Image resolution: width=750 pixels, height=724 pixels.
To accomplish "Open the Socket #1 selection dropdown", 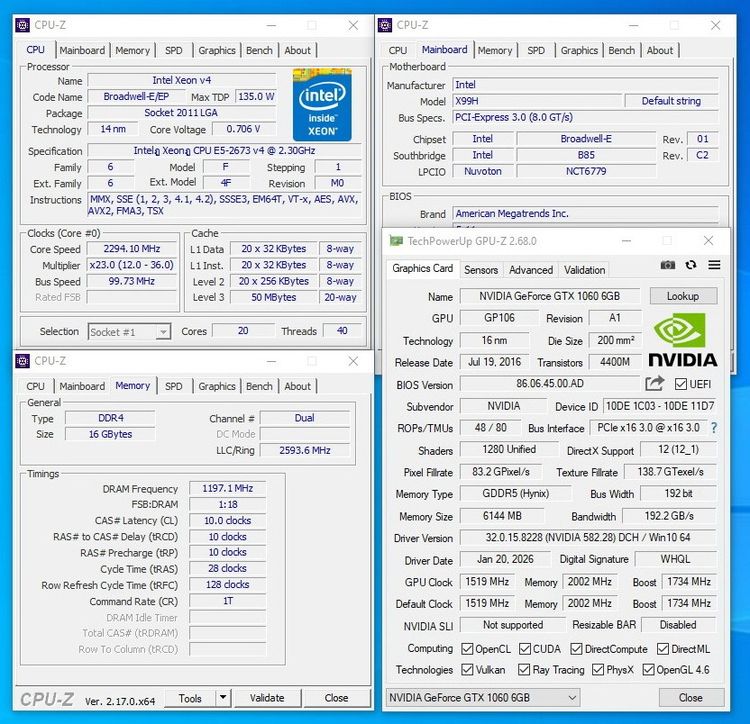I will pos(129,331).
